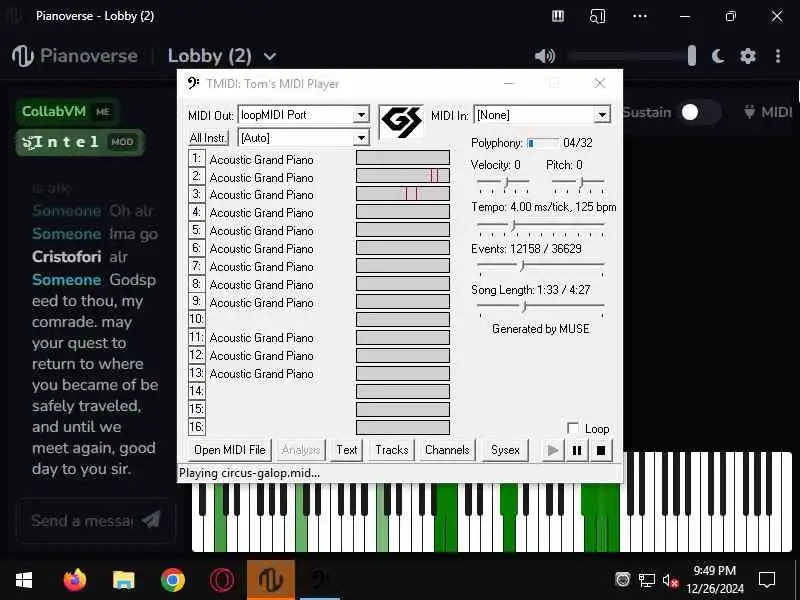Switch to TMIDI player in taskbar
The image size is (800, 600).
320,580
